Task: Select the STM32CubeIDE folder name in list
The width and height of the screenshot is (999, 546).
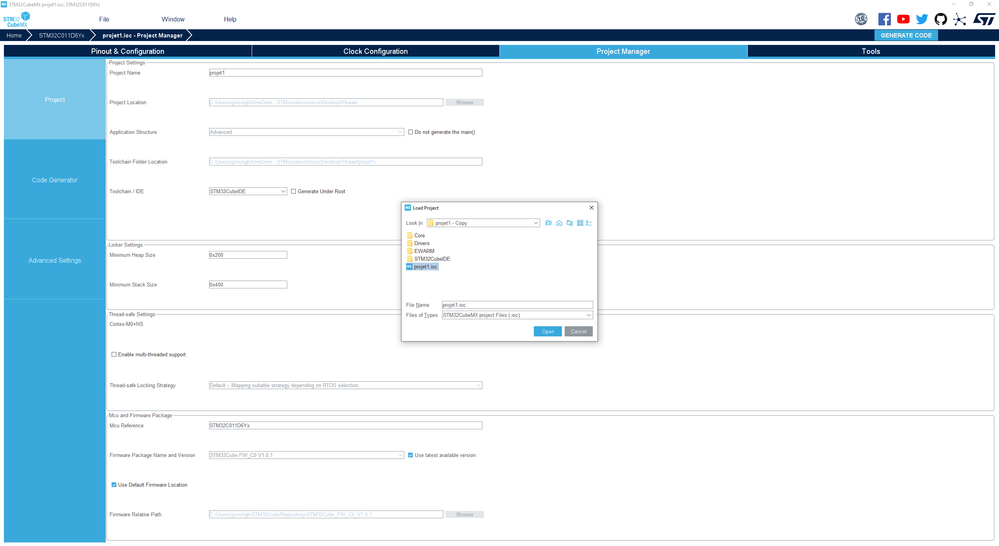Action: (x=432, y=259)
